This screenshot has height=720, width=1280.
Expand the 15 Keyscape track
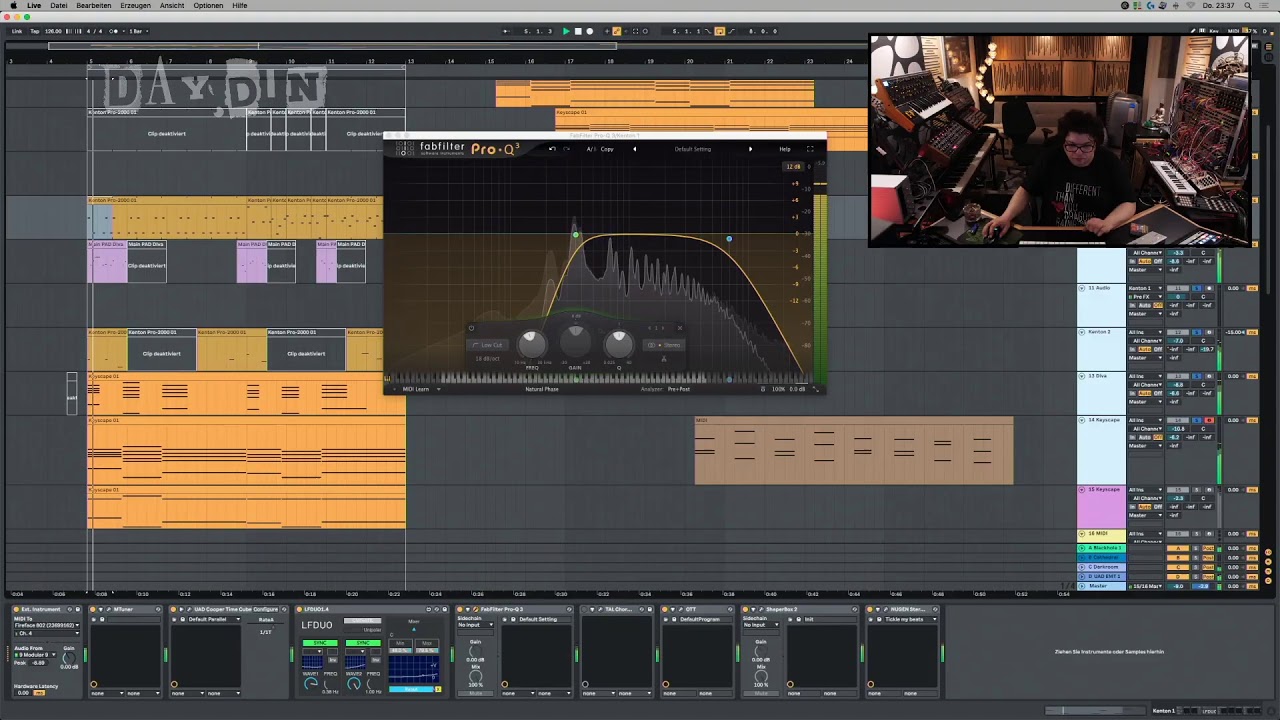1082,490
